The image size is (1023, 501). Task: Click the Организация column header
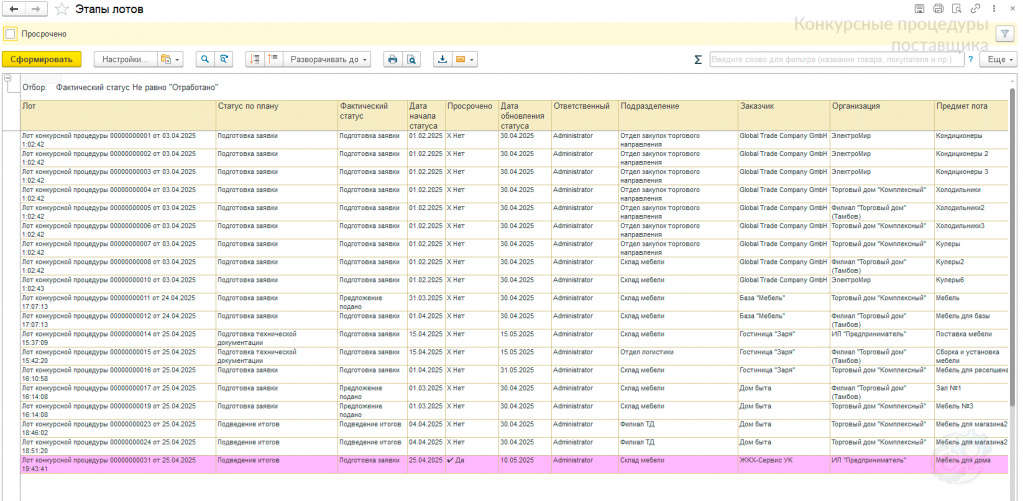click(x=883, y=115)
